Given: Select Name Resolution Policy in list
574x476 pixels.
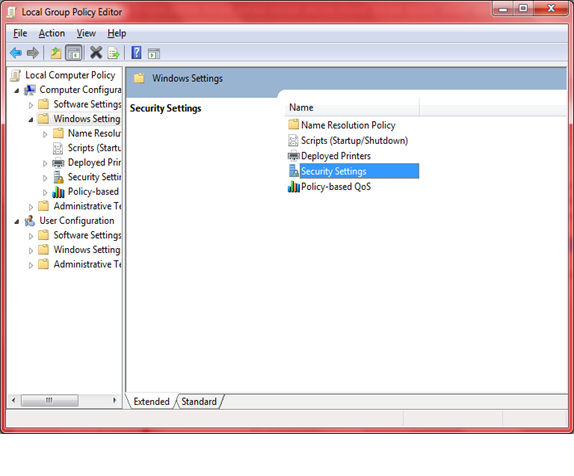Looking at the screenshot, I should point(348,125).
